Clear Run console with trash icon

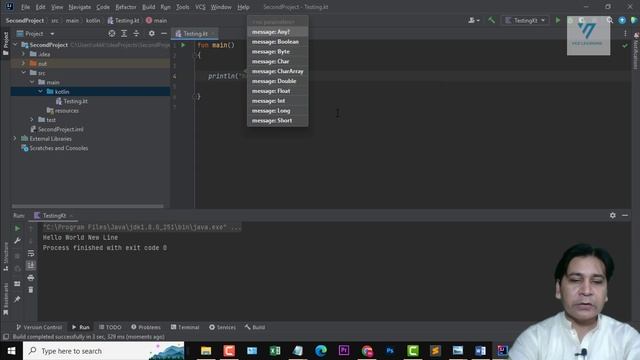31,290
